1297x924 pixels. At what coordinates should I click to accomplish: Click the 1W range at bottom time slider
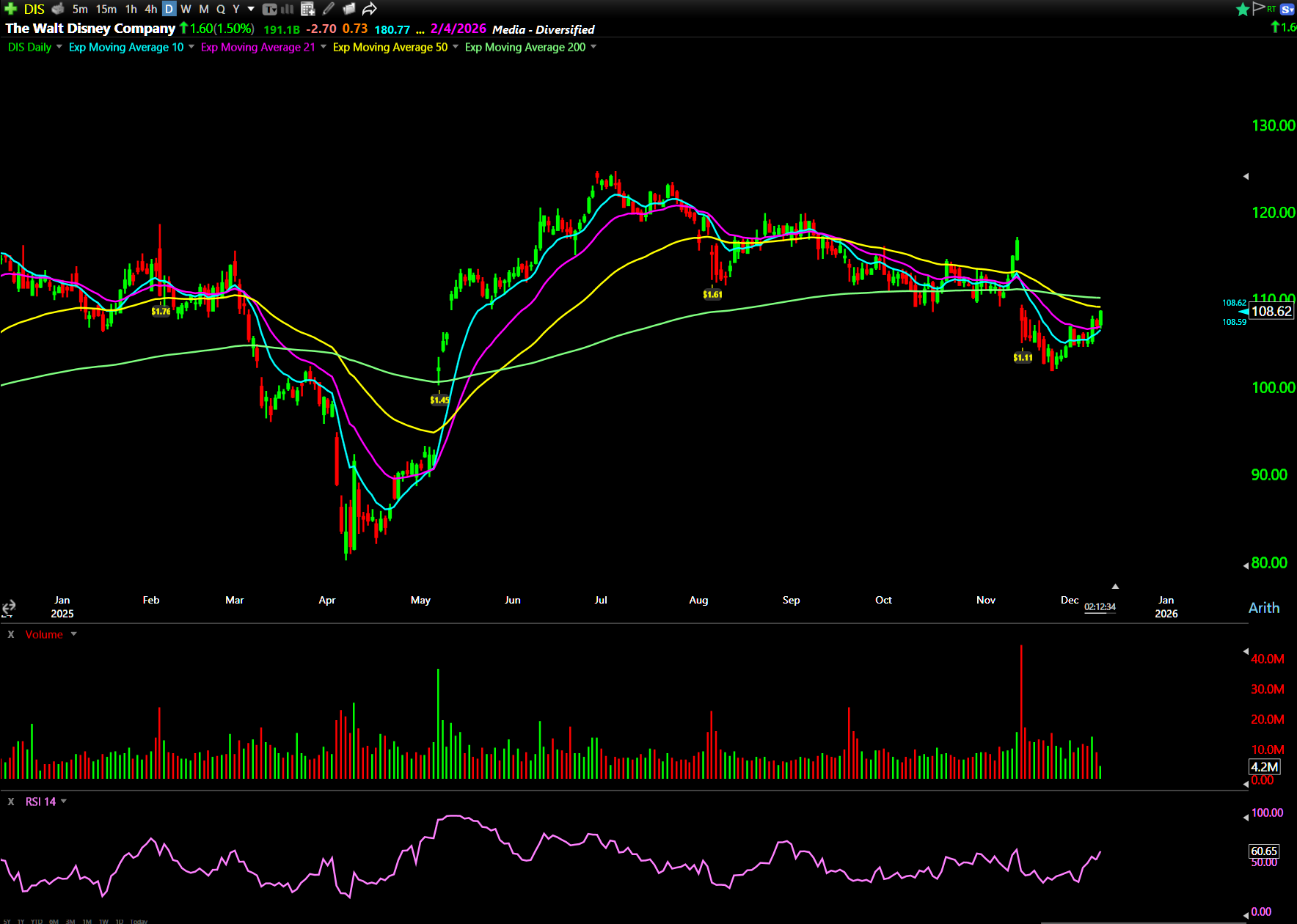[x=103, y=921]
